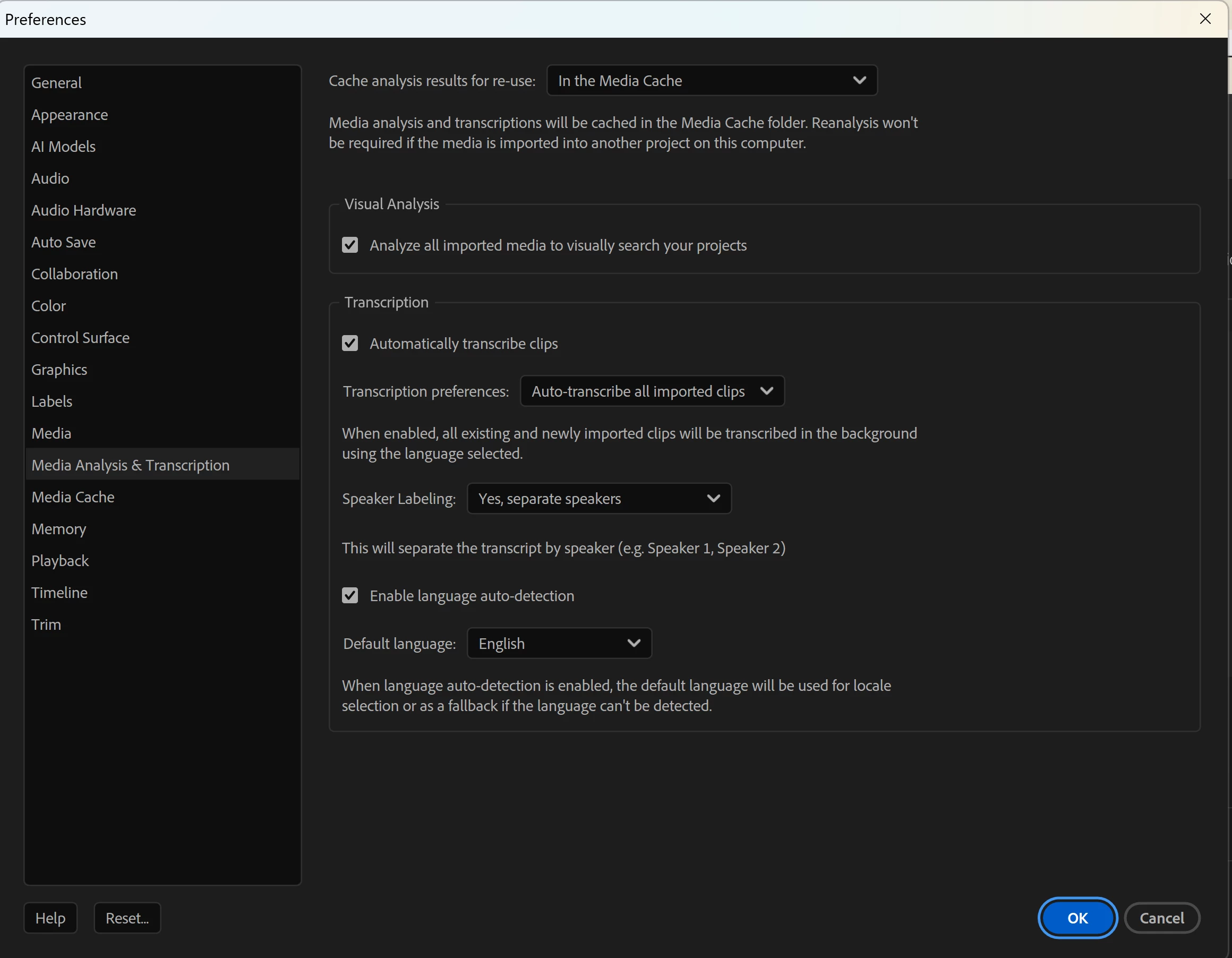Click the OK button
This screenshot has width=1232, height=958.
click(x=1077, y=918)
